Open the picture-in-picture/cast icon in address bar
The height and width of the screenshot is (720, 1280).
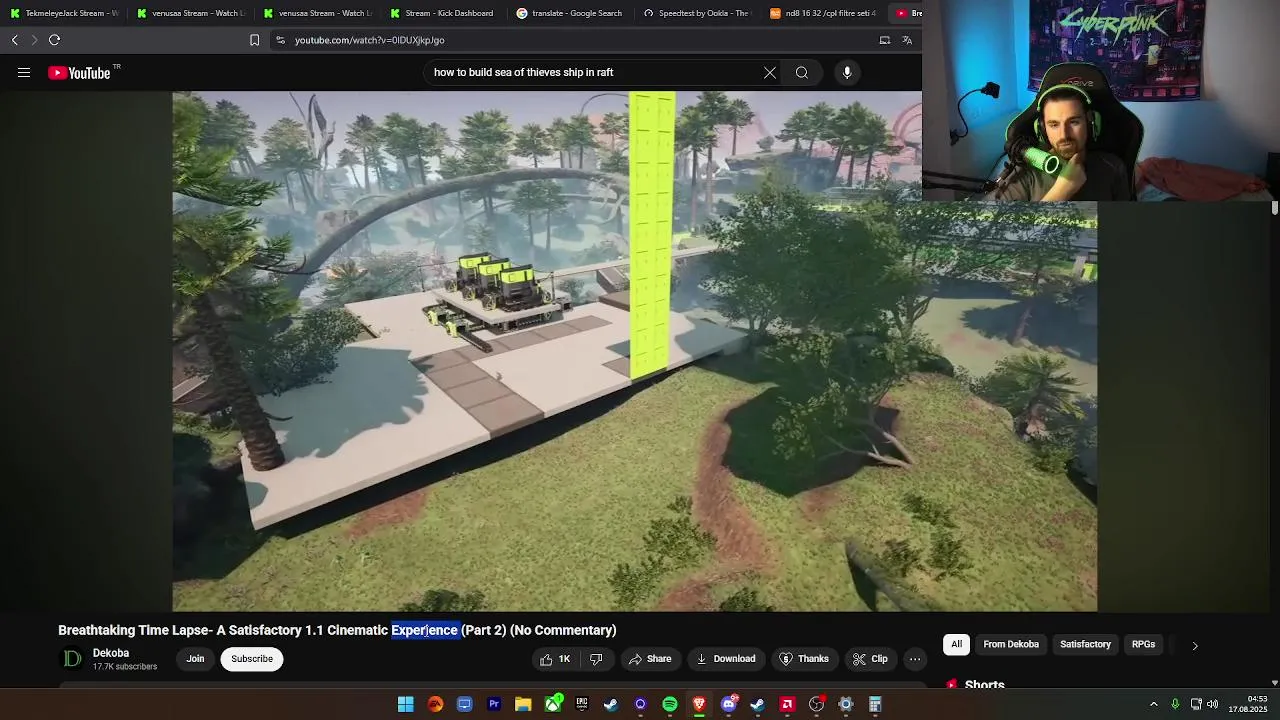[885, 40]
